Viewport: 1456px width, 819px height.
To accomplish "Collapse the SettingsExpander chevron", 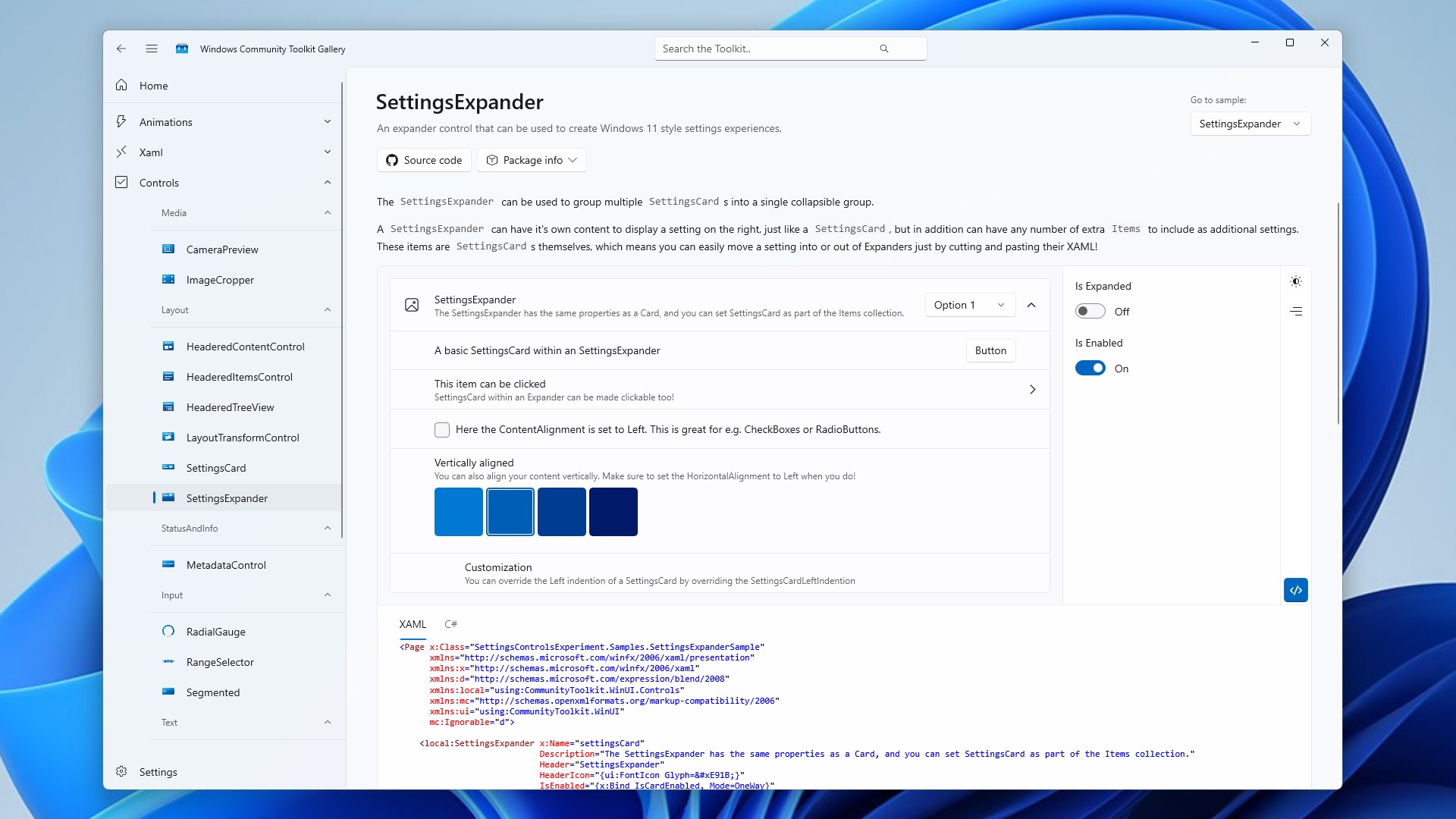I will point(1031,305).
